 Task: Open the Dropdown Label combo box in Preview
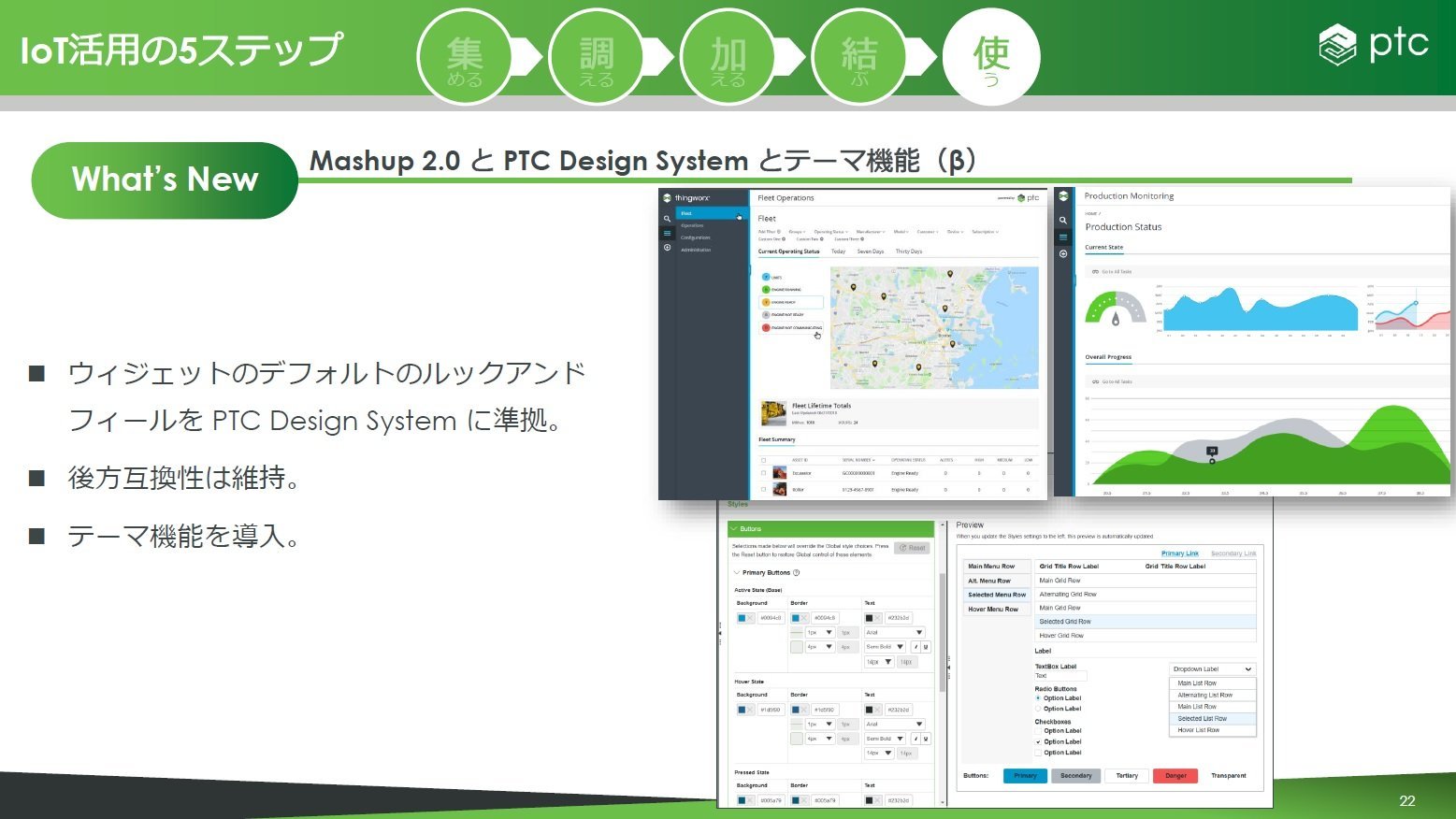pyautogui.click(x=1212, y=669)
